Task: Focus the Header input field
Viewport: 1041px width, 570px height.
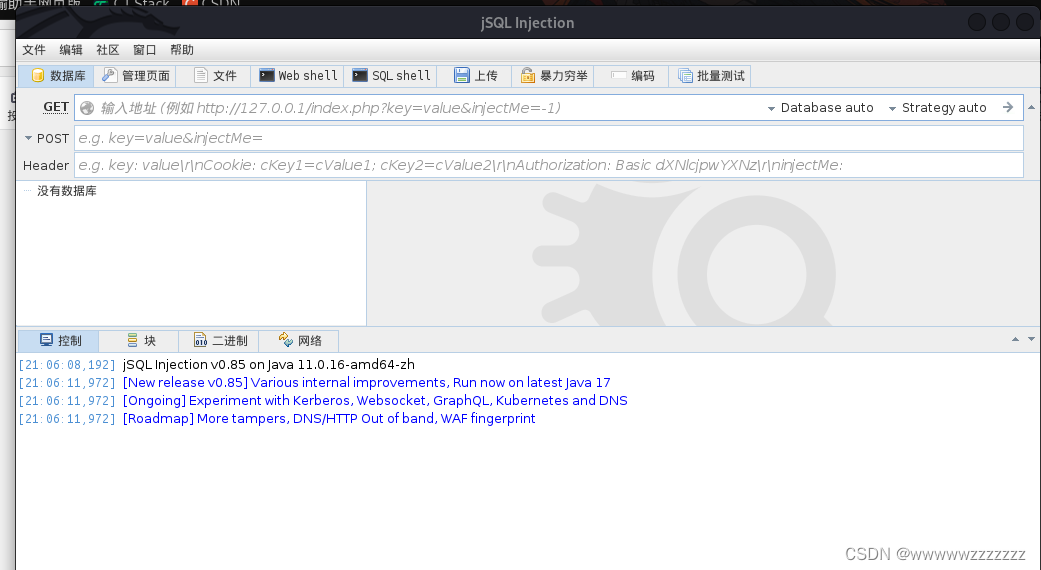Action: 548,165
